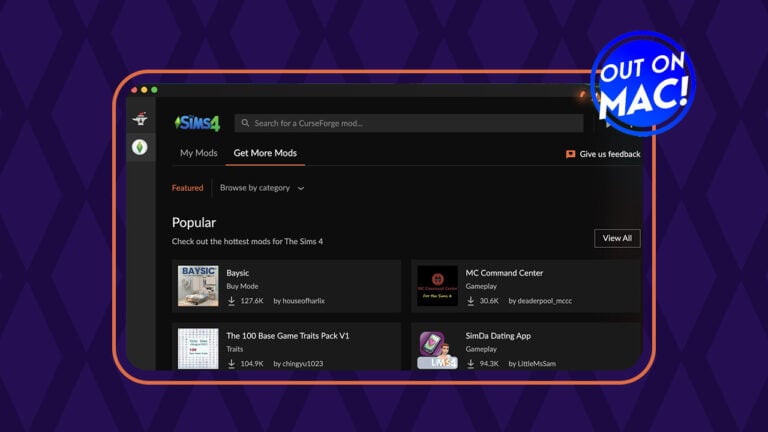Screen dimensions: 768x432
Task: Select the Featured filter
Action: (x=187, y=188)
